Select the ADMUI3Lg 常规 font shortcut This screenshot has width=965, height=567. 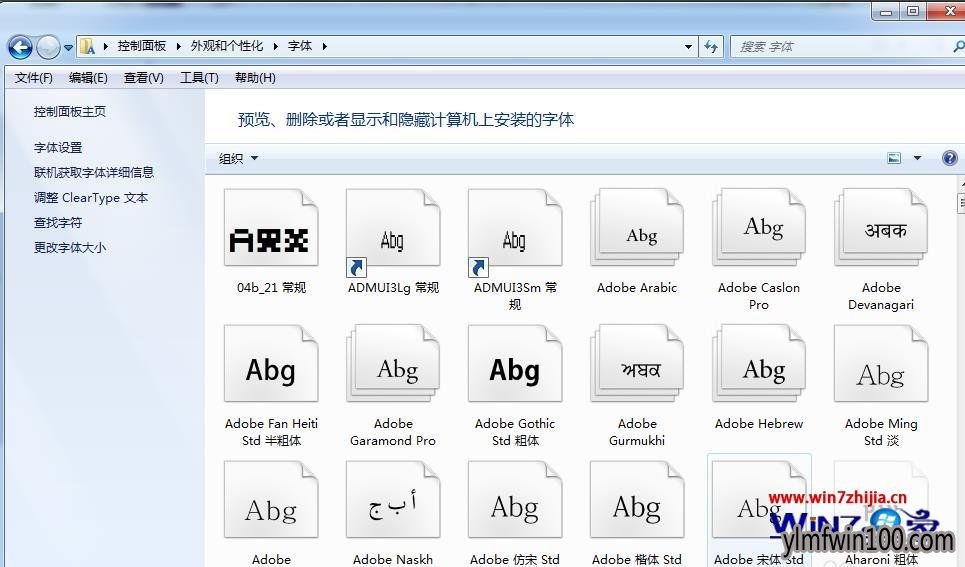(x=393, y=233)
